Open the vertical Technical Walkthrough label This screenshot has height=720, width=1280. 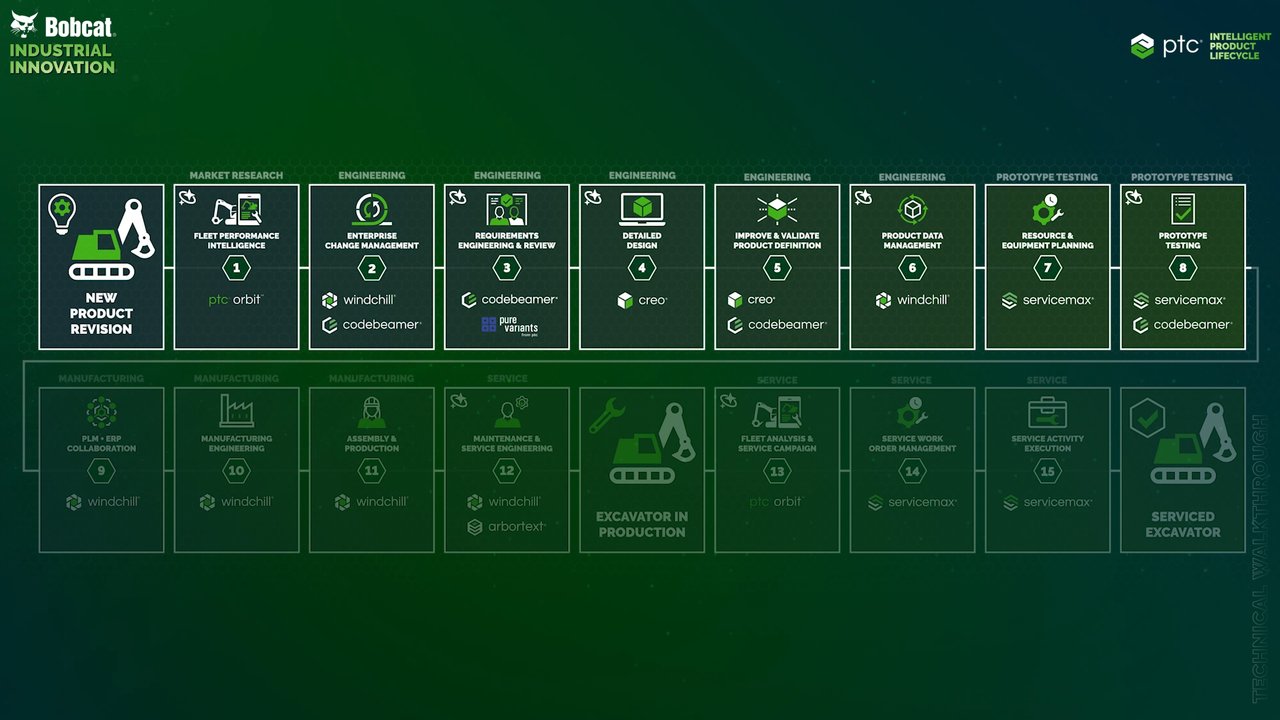(x=1259, y=557)
